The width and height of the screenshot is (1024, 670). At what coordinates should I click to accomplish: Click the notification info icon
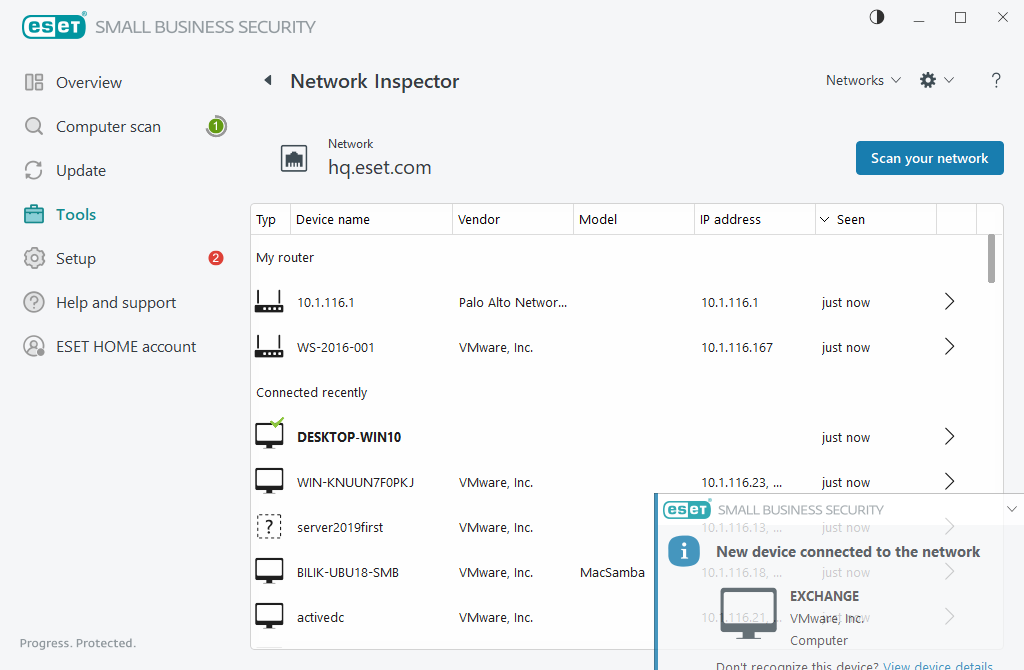(x=684, y=552)
